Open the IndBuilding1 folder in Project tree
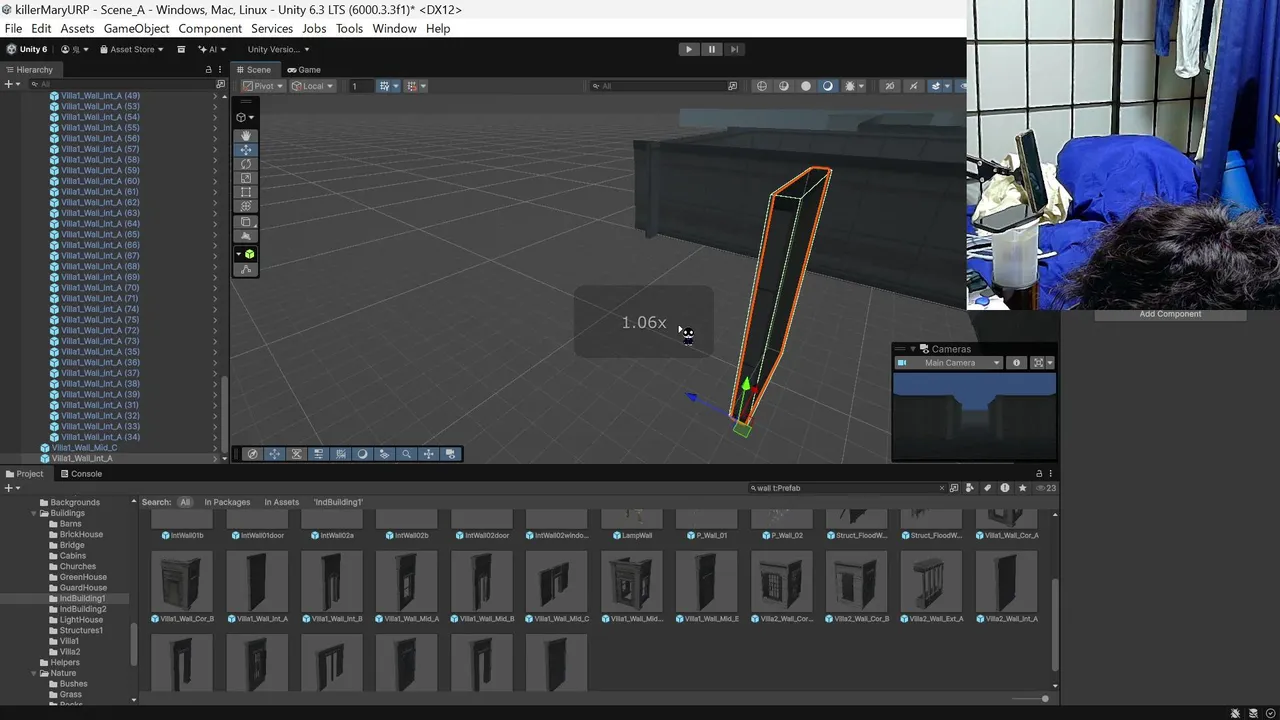Screen dimensions: 1280x720 click(82, 598)
